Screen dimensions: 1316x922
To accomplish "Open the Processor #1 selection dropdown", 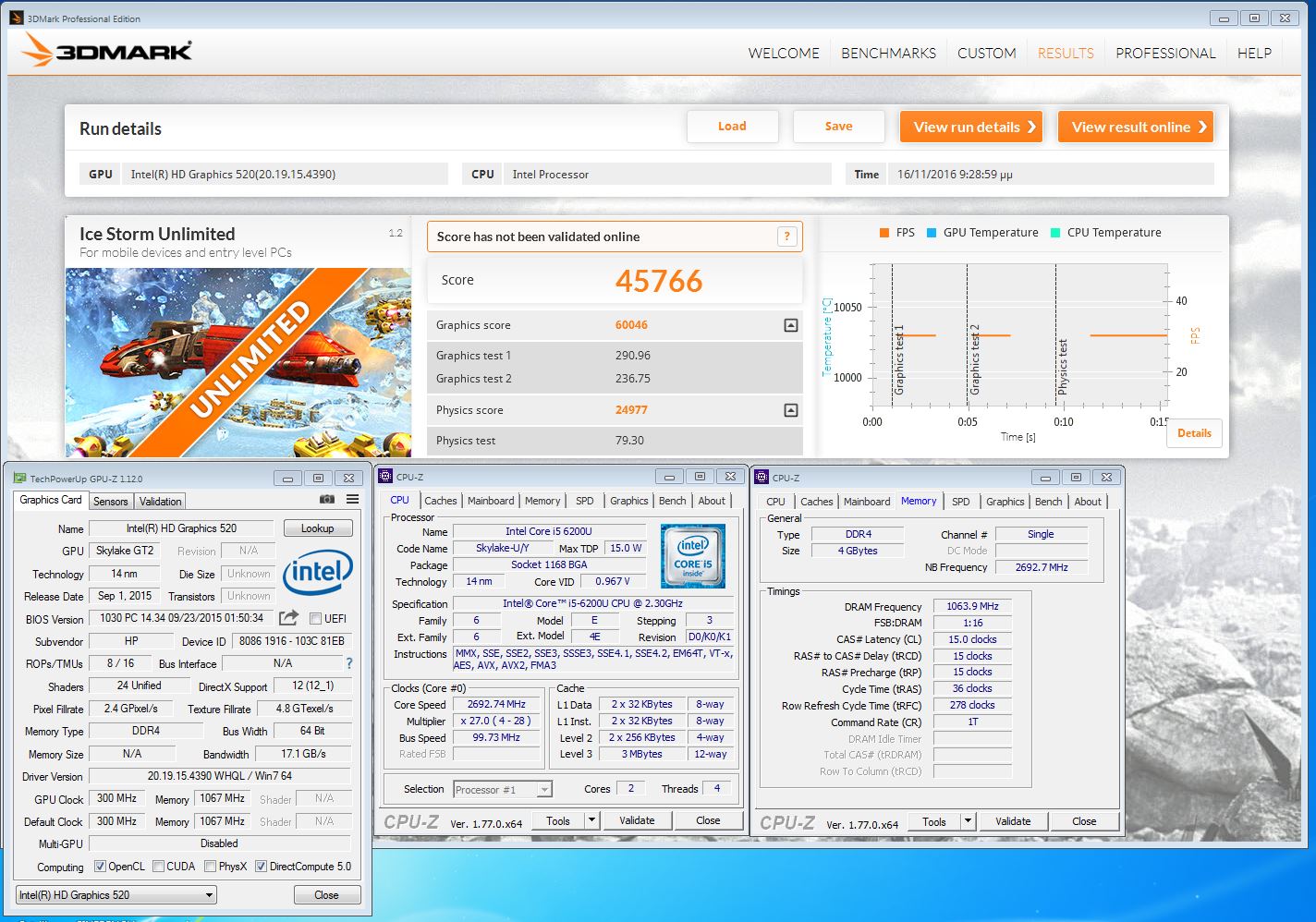I will 503,790.
